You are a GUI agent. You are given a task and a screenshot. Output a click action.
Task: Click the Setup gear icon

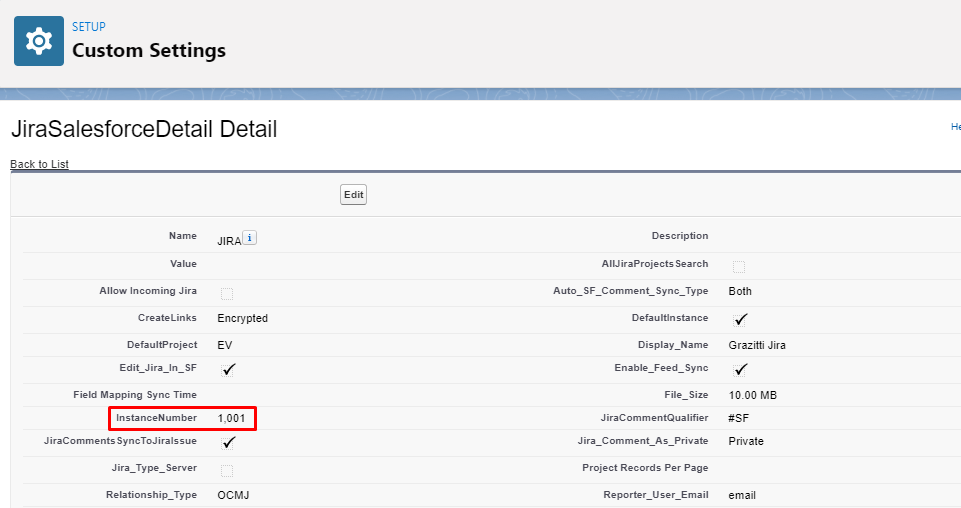(39, 41)
